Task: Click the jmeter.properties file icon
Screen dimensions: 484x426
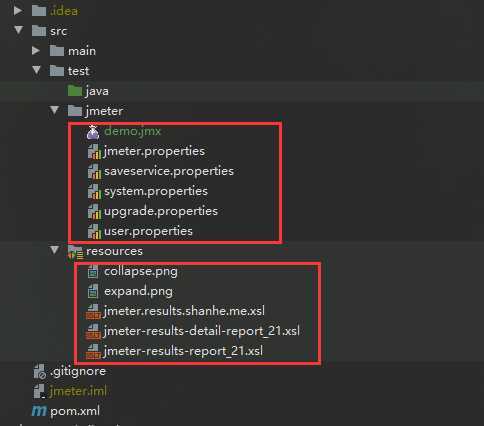Action: click(94, 152)
